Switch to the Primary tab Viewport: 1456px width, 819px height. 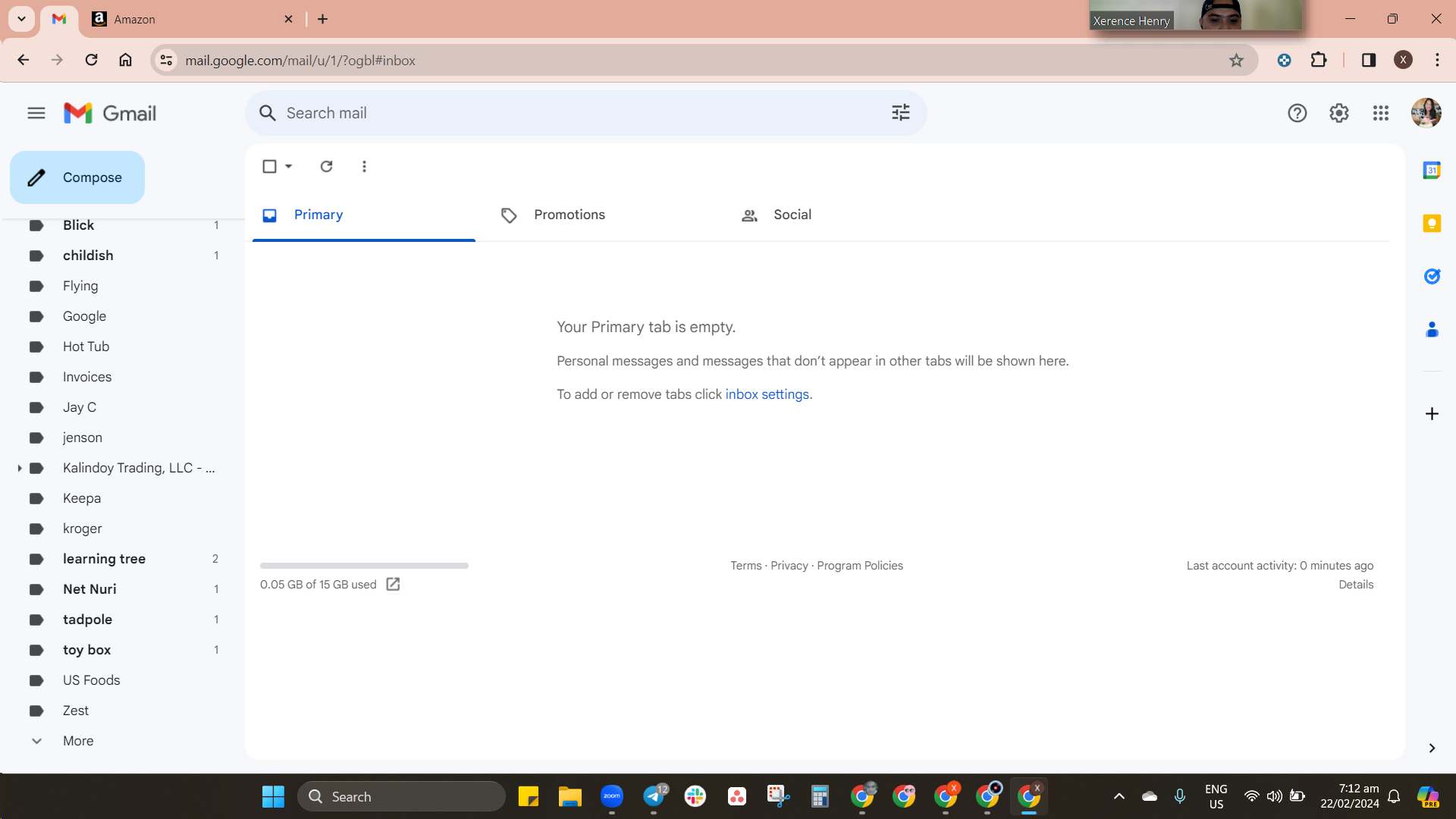(x=364, y=215)
